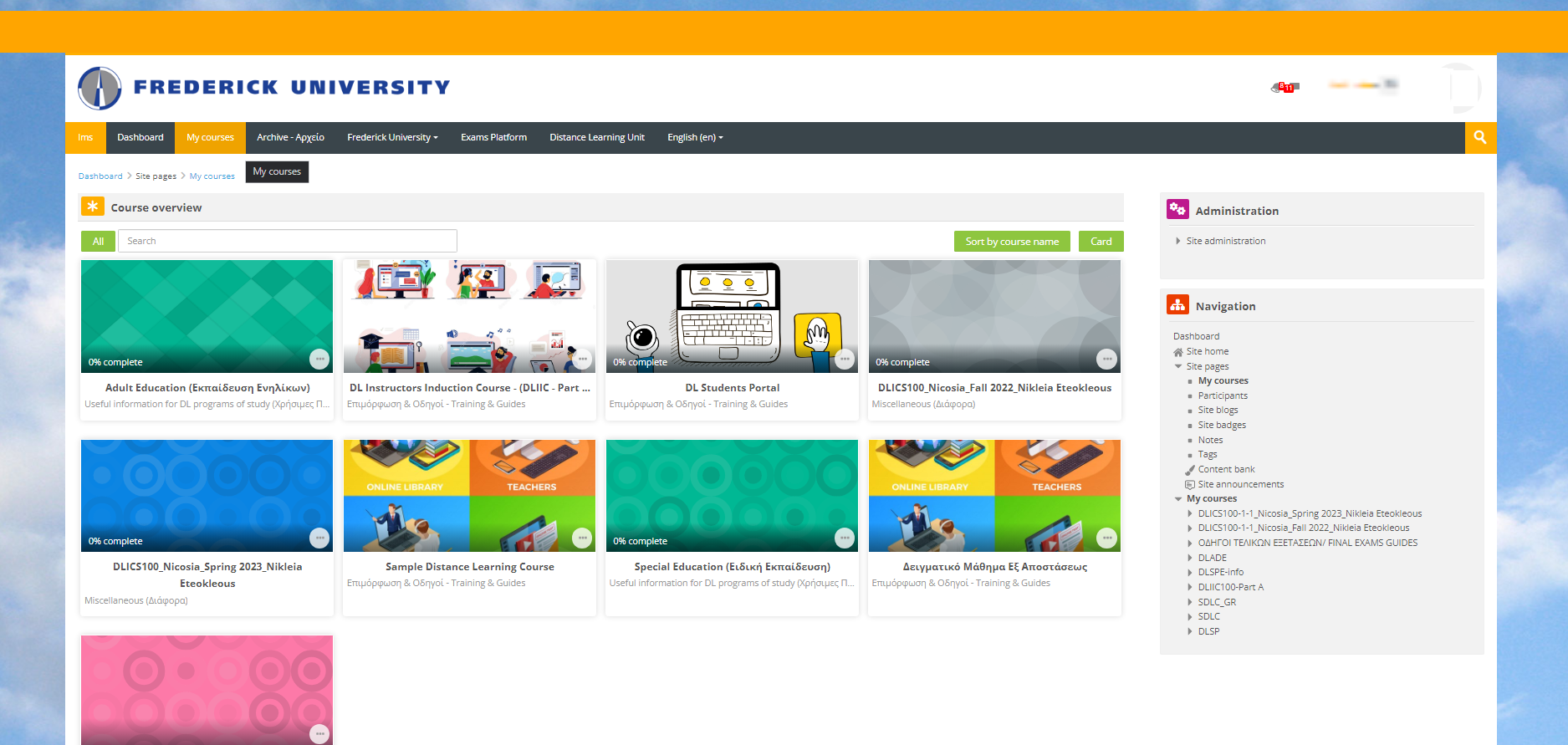Viewport: 1568px width, 745px height.
Task: Expand DLICS100-1-1_Nicosia_Spring 2023 tree node
Action: click(1190, 513)
